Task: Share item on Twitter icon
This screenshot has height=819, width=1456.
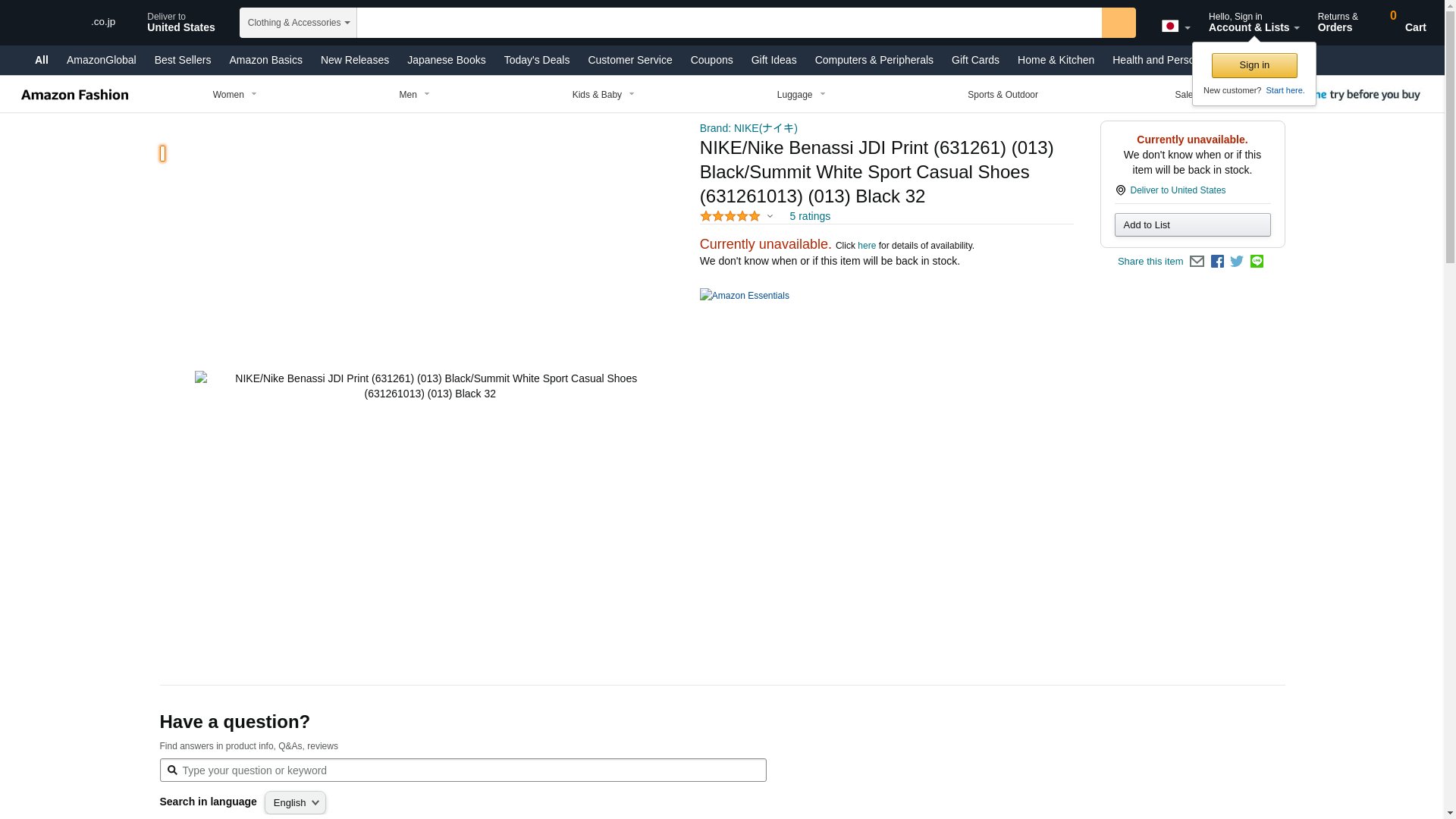Action: [x=1237, y=262]
